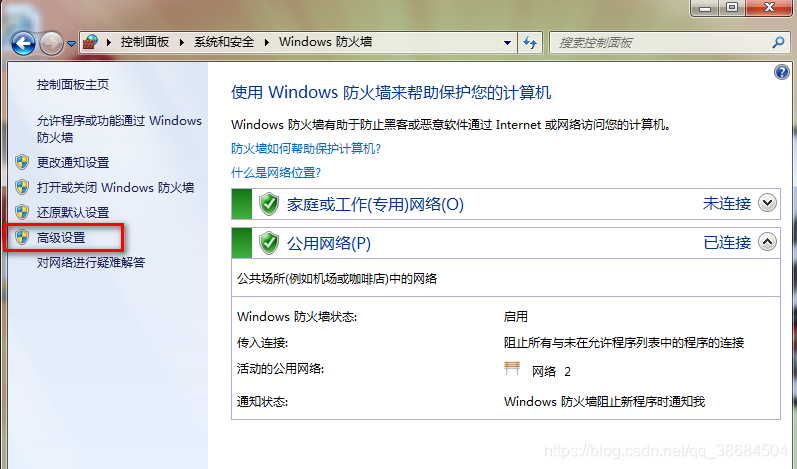Open 防火墙如何帮助保护计算机? help link
797x469 pixels.
305,148
